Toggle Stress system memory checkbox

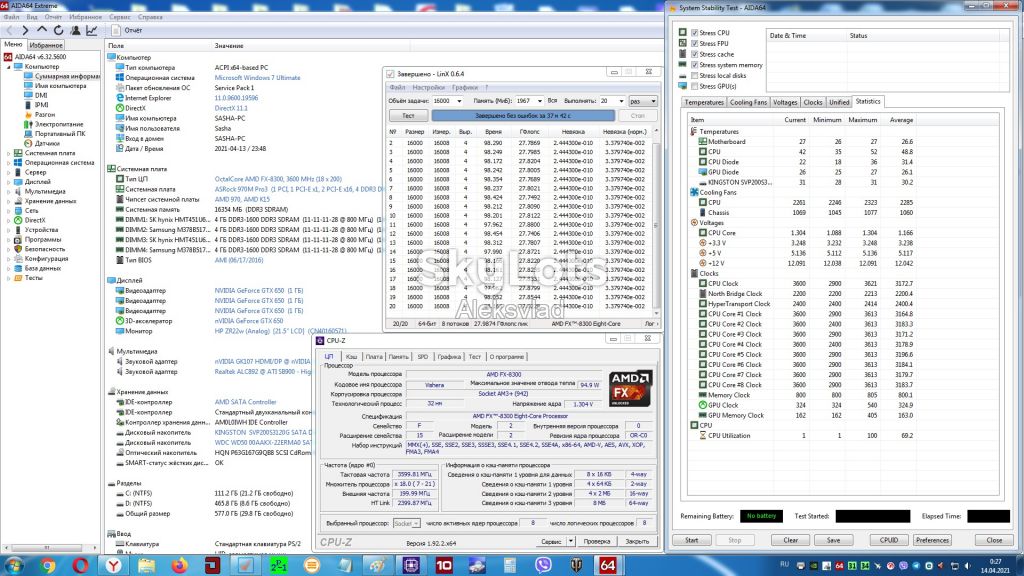click(x=694, y=65)
